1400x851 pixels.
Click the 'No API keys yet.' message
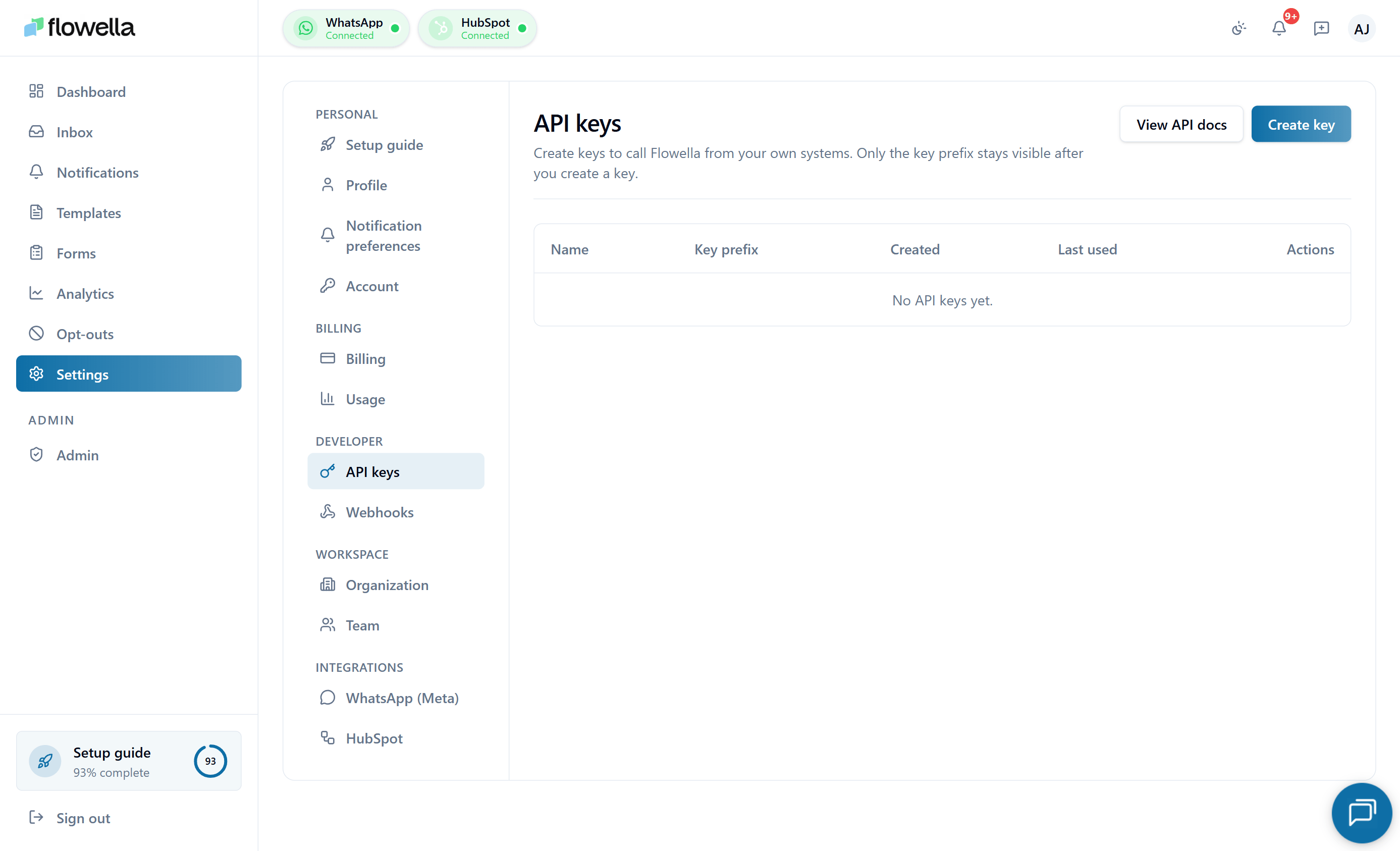pos(942,300)
